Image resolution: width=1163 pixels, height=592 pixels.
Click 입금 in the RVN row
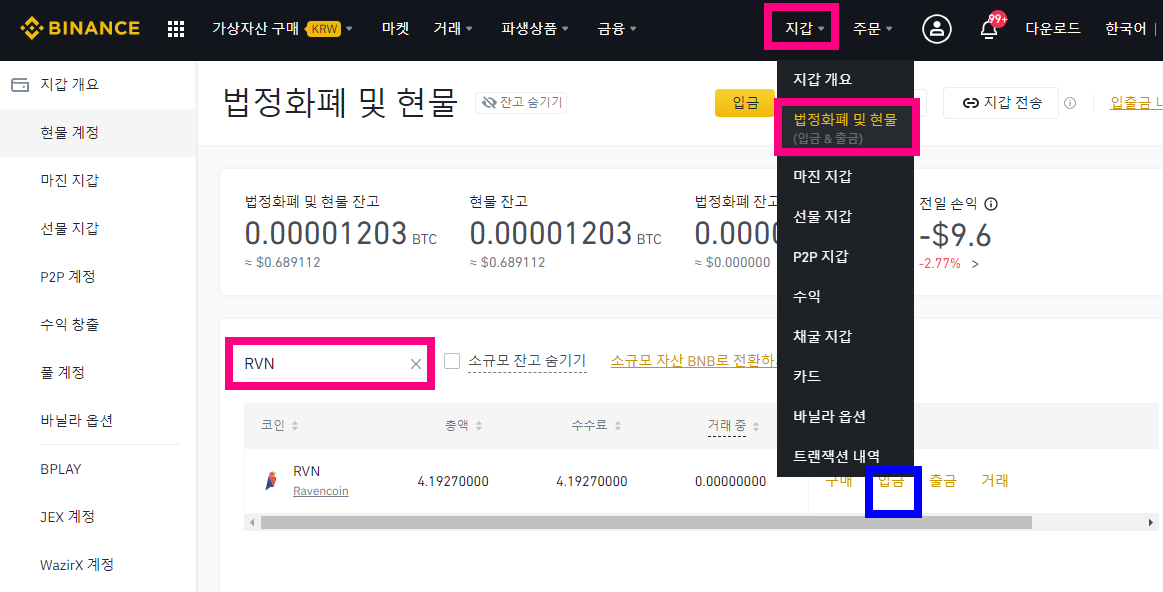tap(891, 481)
